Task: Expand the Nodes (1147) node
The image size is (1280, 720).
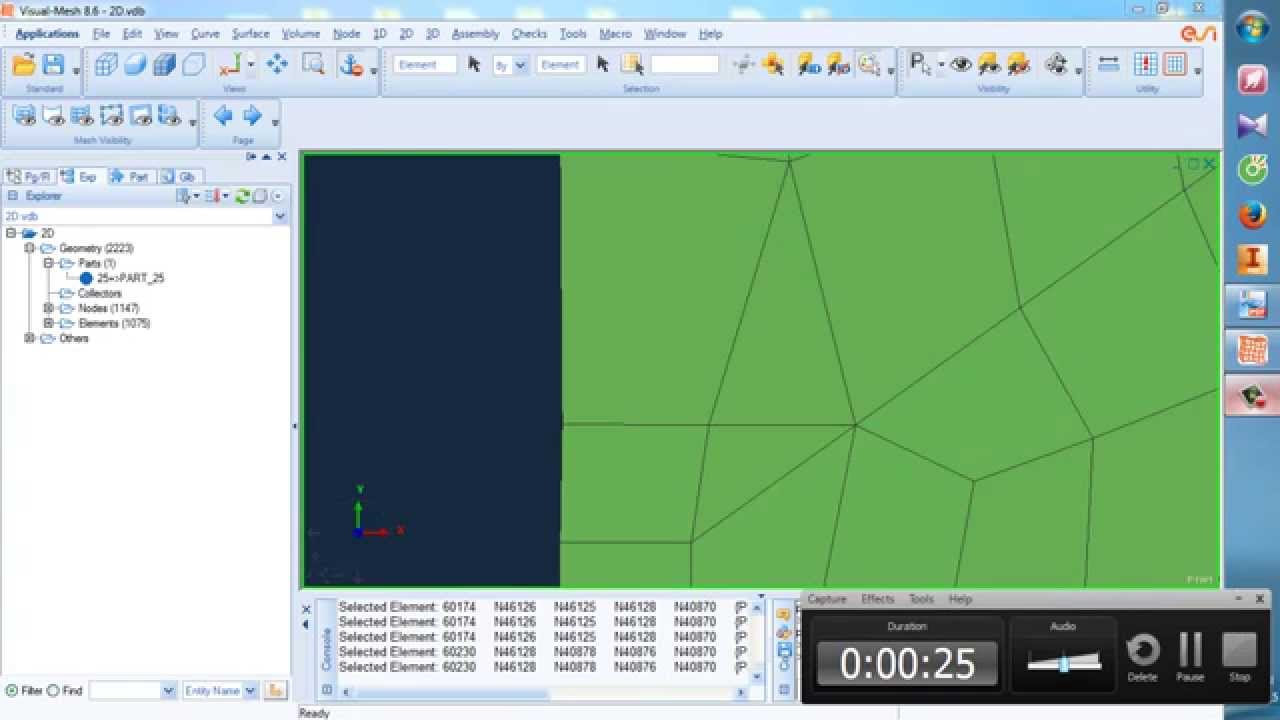Action: pyautogui.click(x=48, y=308)
